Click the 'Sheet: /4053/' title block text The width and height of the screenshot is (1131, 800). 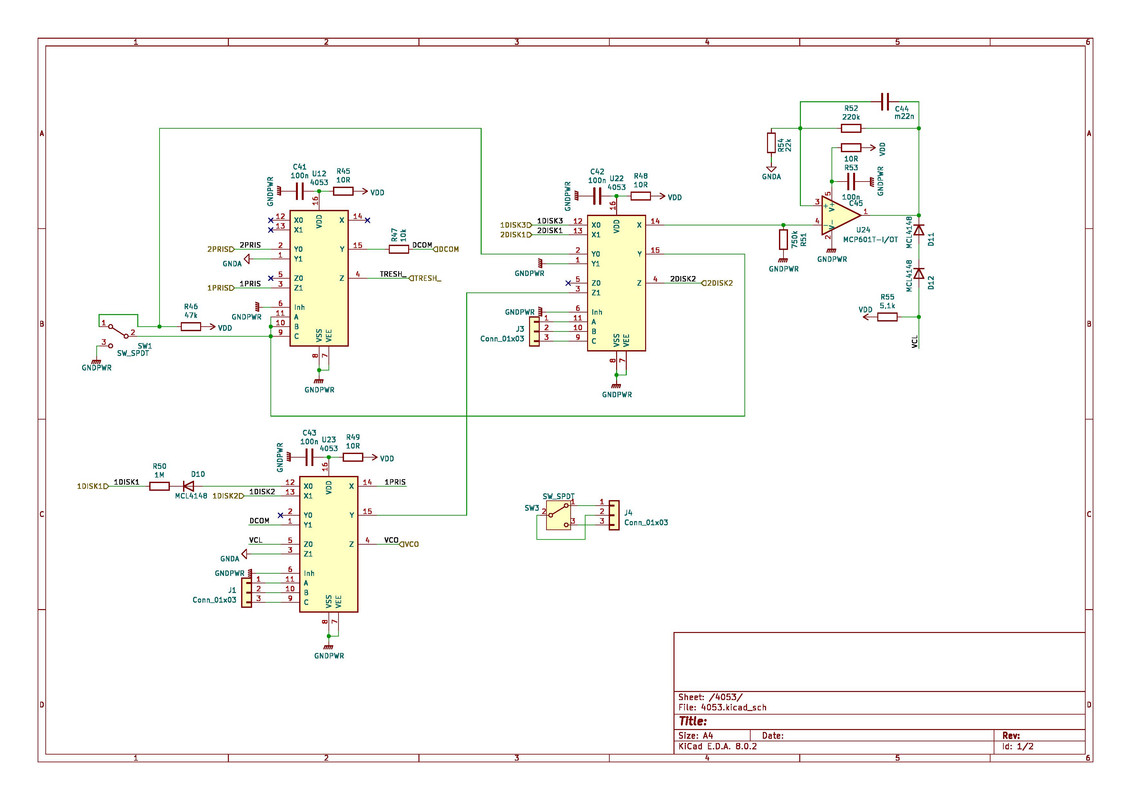point(710,698)
